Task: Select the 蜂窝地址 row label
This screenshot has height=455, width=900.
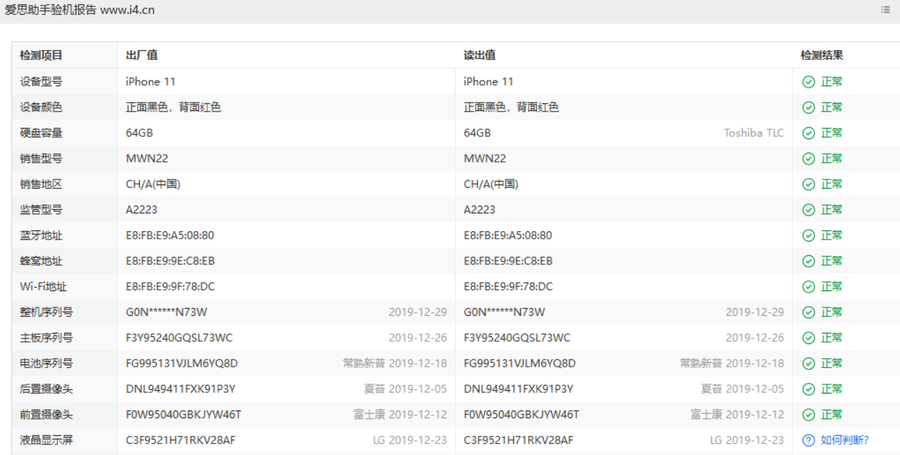Action: [41, 261]
